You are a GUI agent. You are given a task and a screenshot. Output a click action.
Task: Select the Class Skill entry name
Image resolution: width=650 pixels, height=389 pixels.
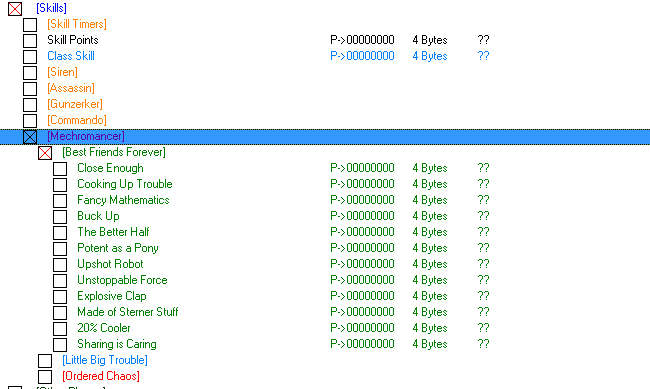[71, 56]
